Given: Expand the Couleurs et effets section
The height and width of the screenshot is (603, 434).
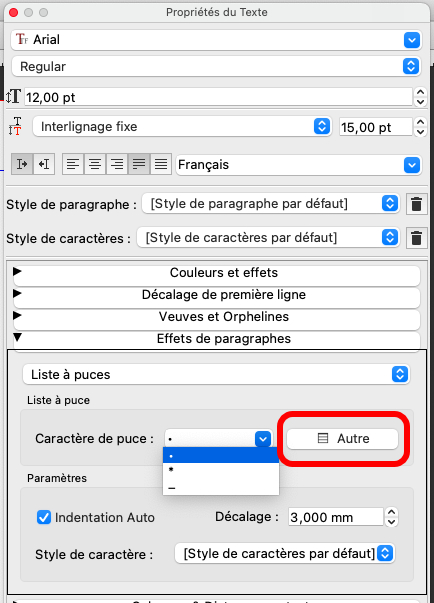Looking at the screenshot, I should pos(216,273).
